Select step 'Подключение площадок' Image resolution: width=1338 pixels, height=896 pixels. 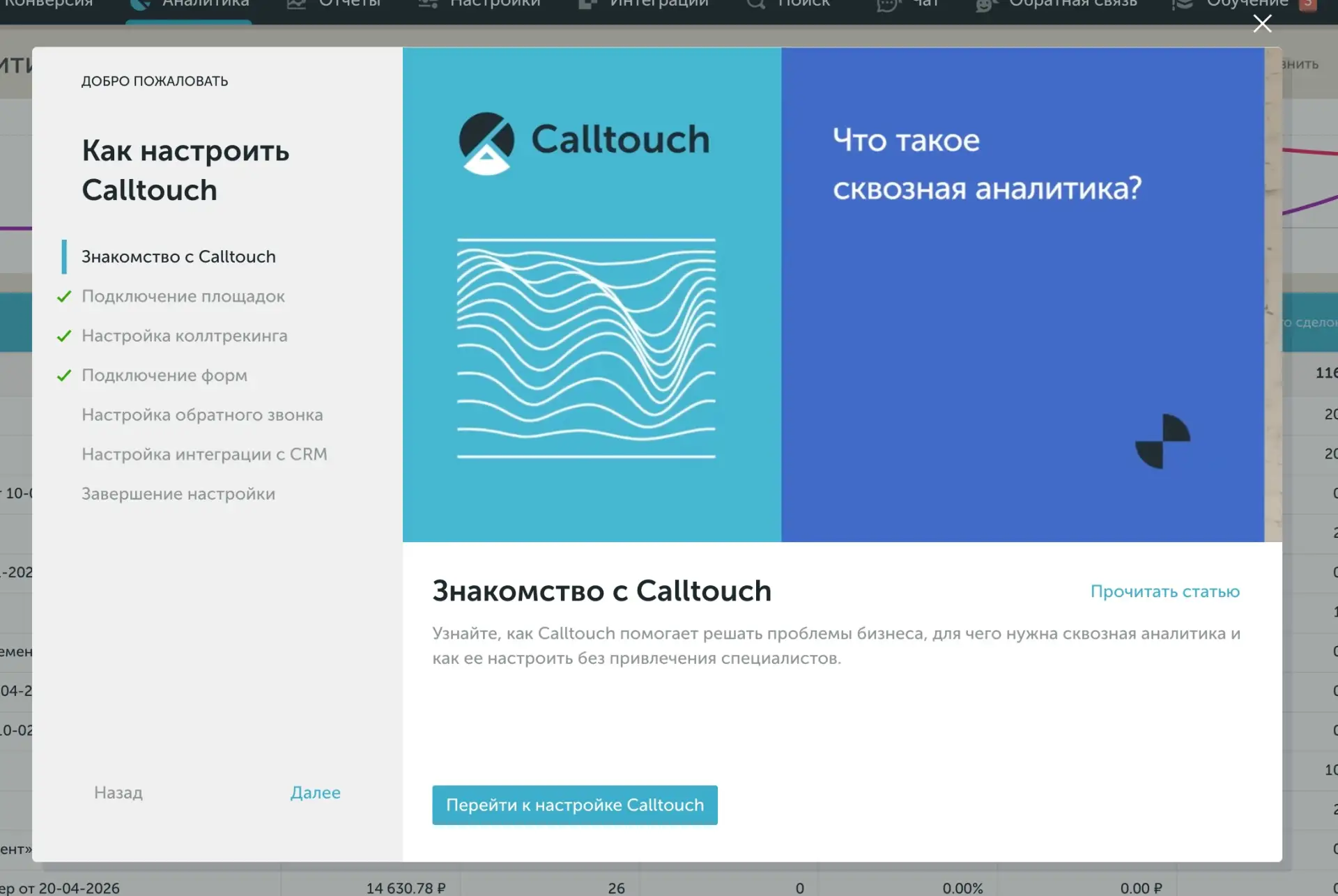tap(183, 297)
